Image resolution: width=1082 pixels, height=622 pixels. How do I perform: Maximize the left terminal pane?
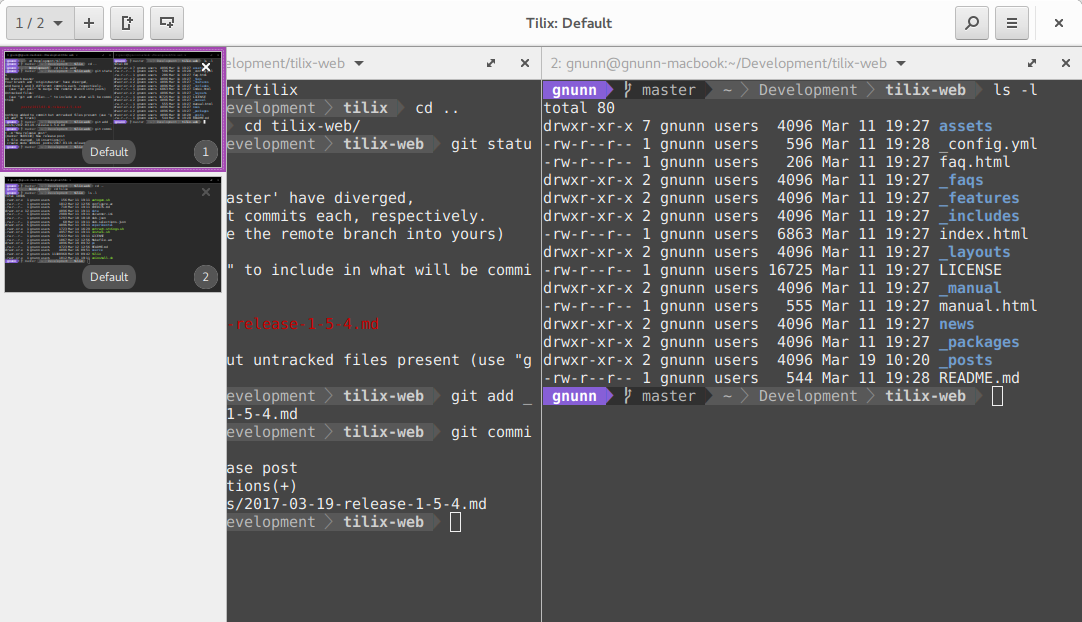pos(490,62)
